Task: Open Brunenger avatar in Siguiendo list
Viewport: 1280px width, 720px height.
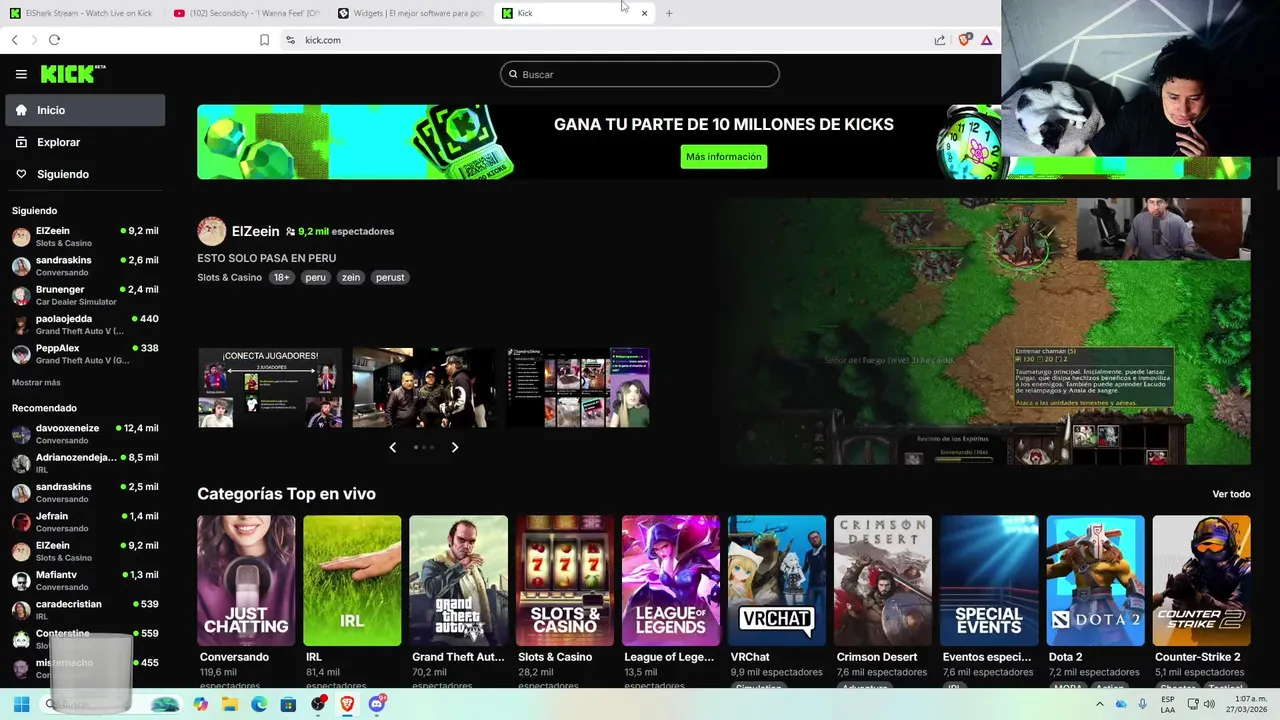Action: (21, 295)
